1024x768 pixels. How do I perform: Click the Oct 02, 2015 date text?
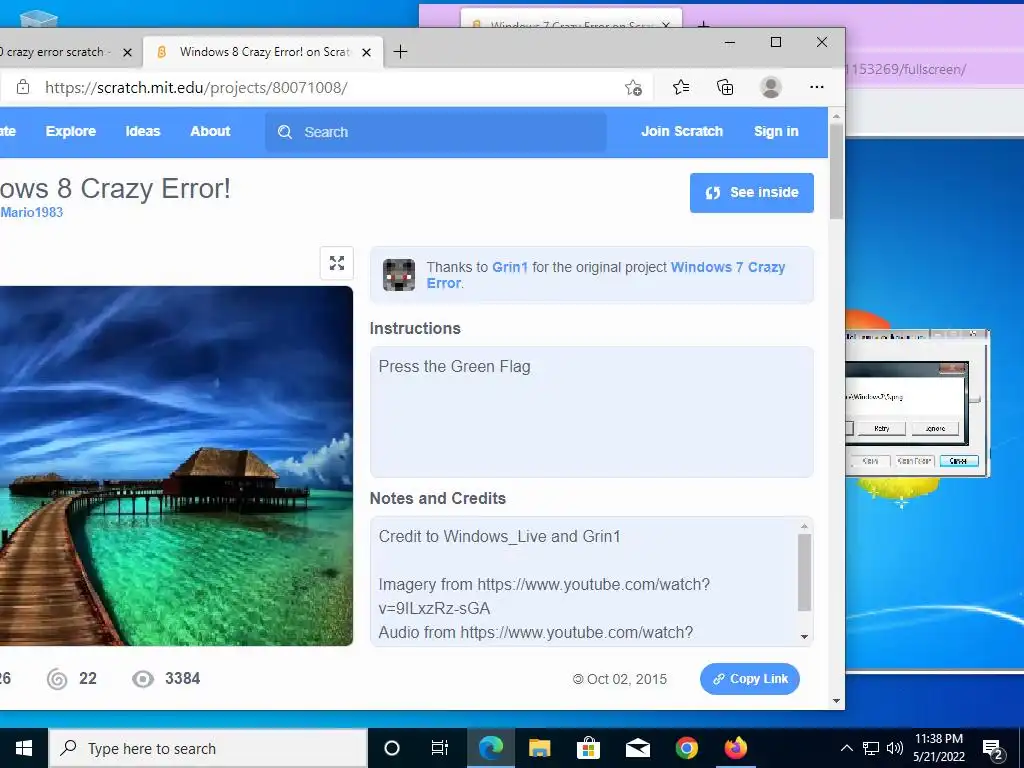tap(627, 679)
